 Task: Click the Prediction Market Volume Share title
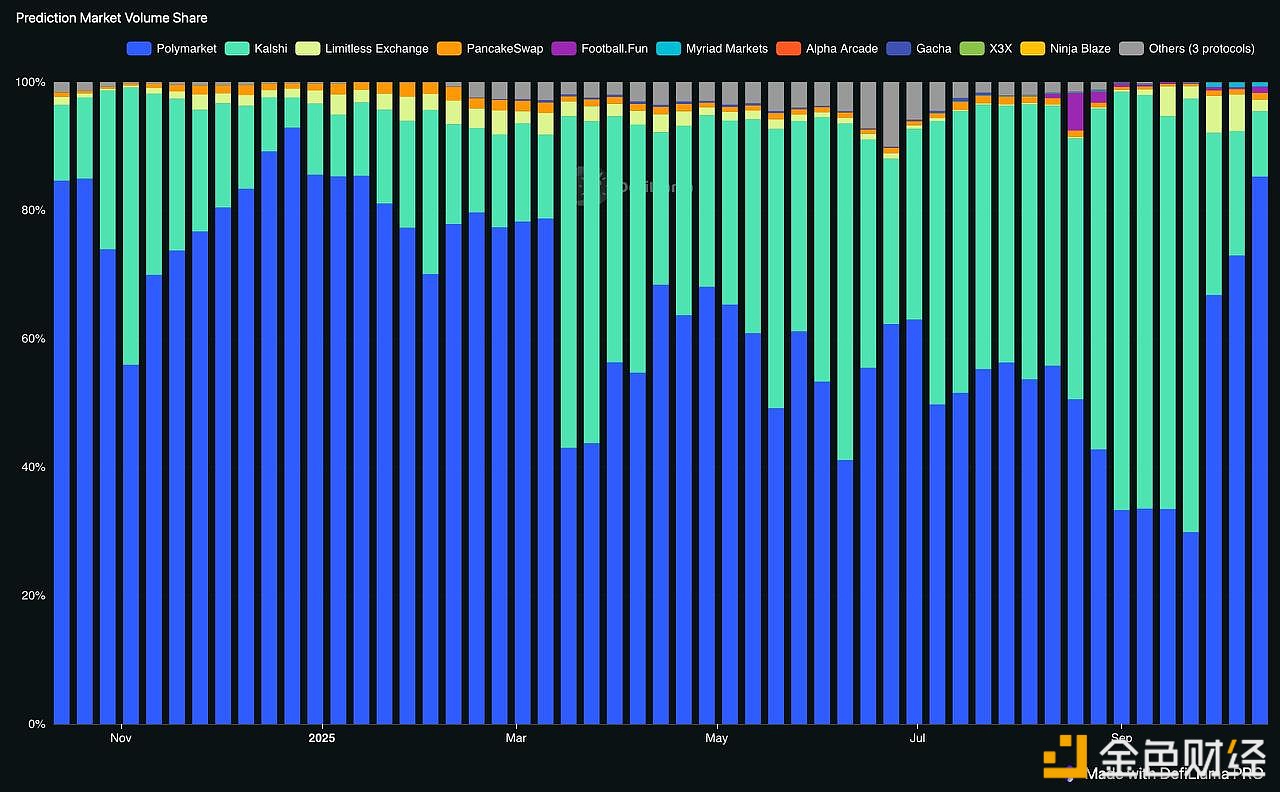112,18
